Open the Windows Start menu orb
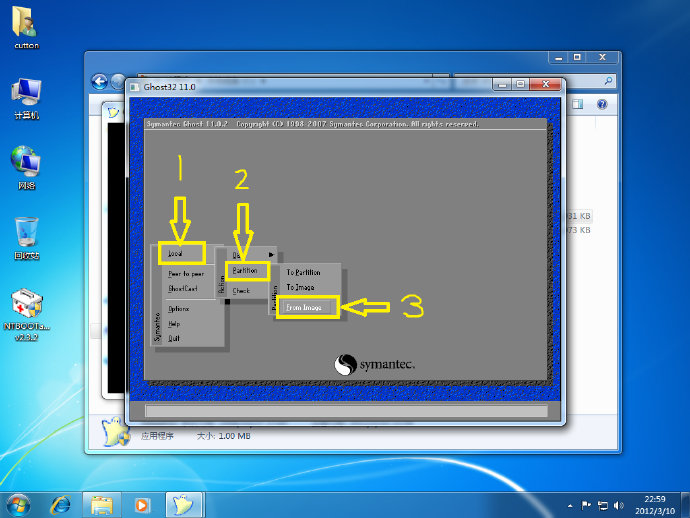The width and height of the screenshot is (690, 518). [18, 505]
